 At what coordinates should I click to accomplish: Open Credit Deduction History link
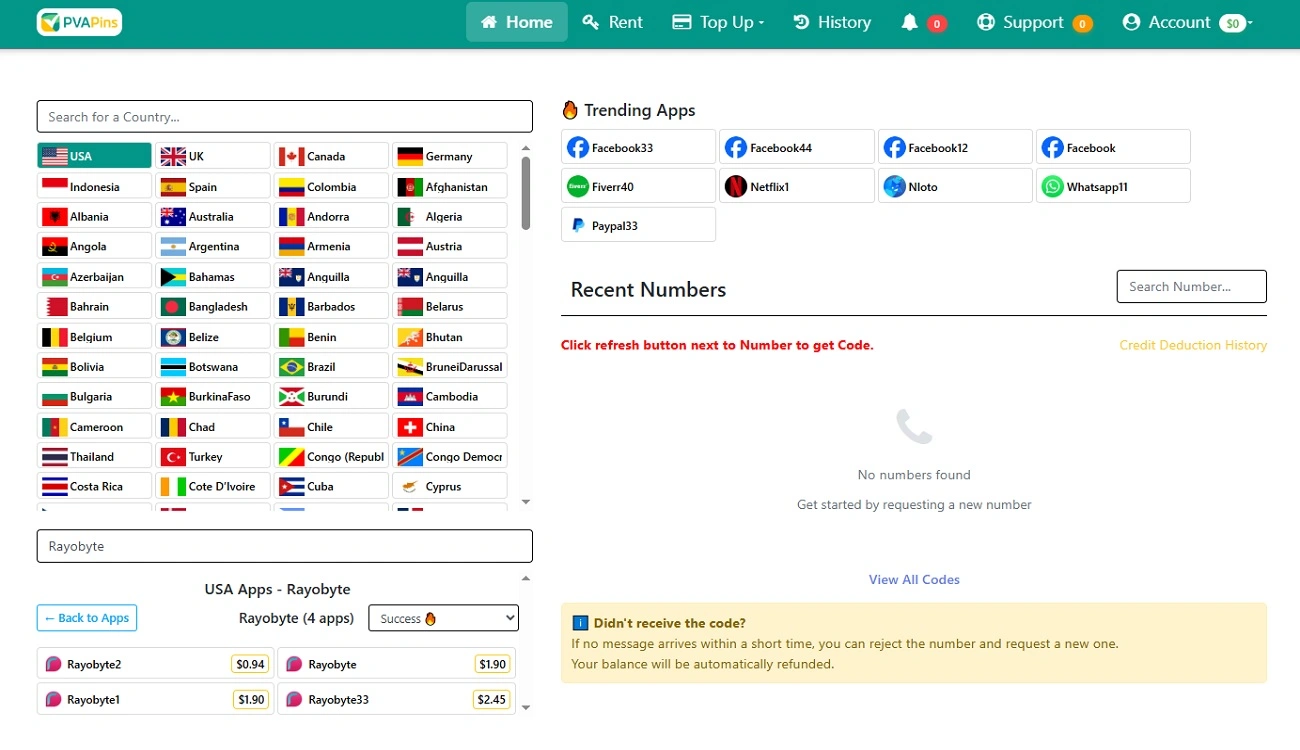[1193, 345]
